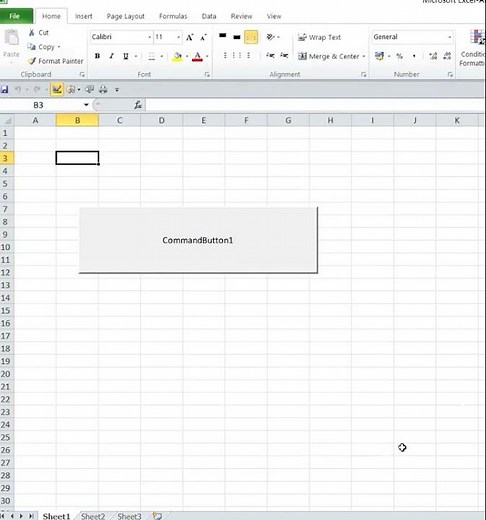Open Font dialog launcher
486x520 pixels.
(207, 75)
